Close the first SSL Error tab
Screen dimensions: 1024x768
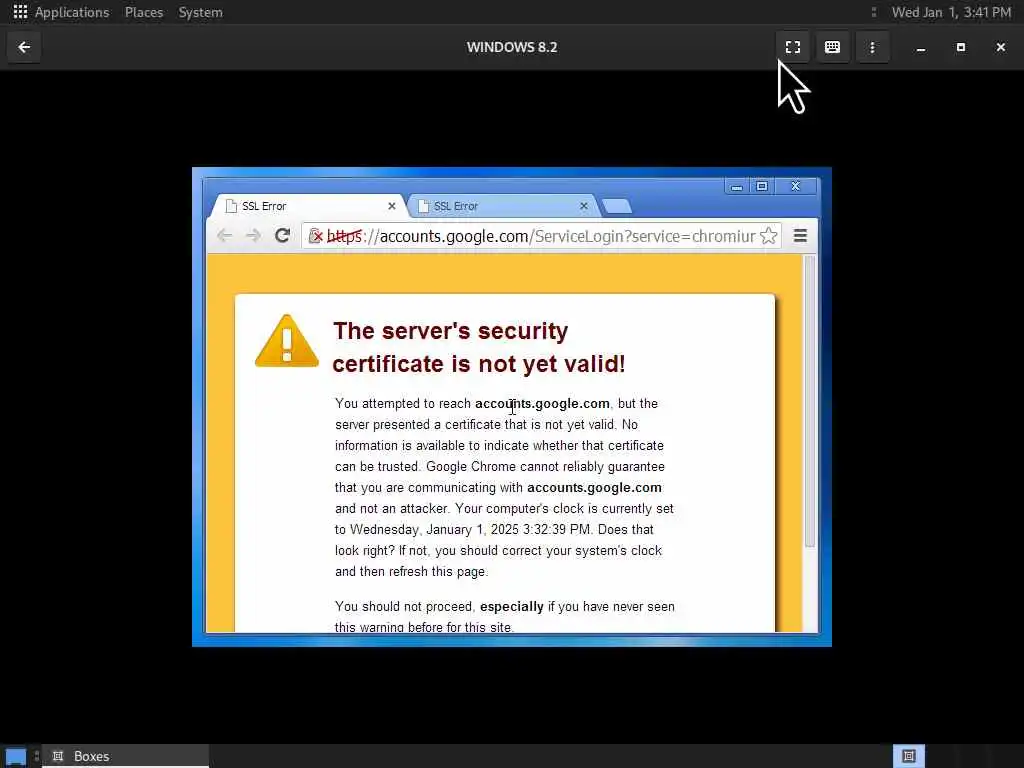click(392, 206)
